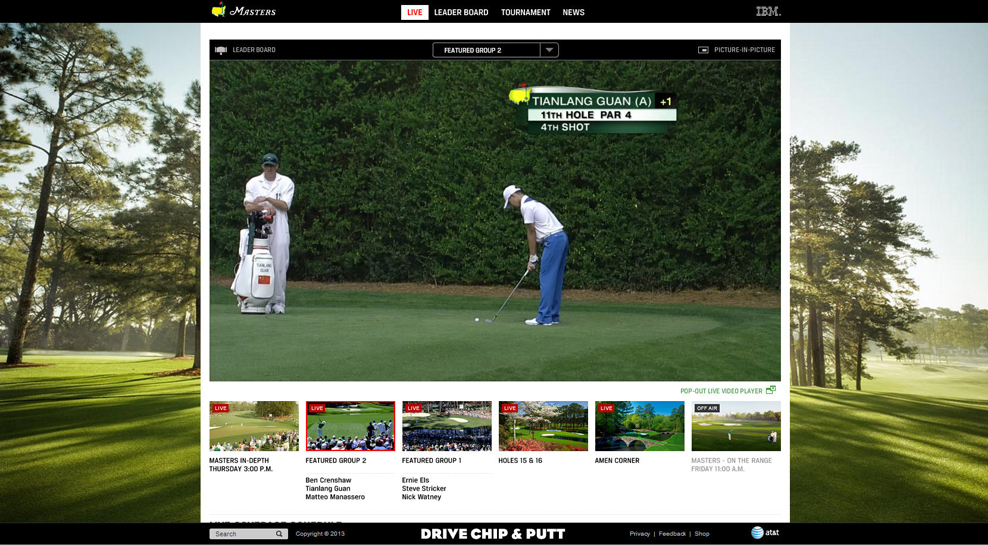Click the AT&T logo
This screenshot has height=545, width=988.
tap(765, 533)
